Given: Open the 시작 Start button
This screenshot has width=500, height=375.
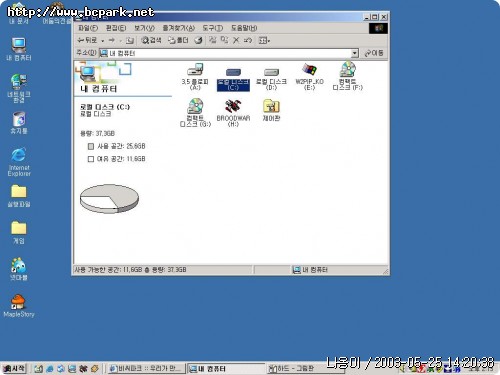Looking at the screenshot, I should tap(14, 368).
